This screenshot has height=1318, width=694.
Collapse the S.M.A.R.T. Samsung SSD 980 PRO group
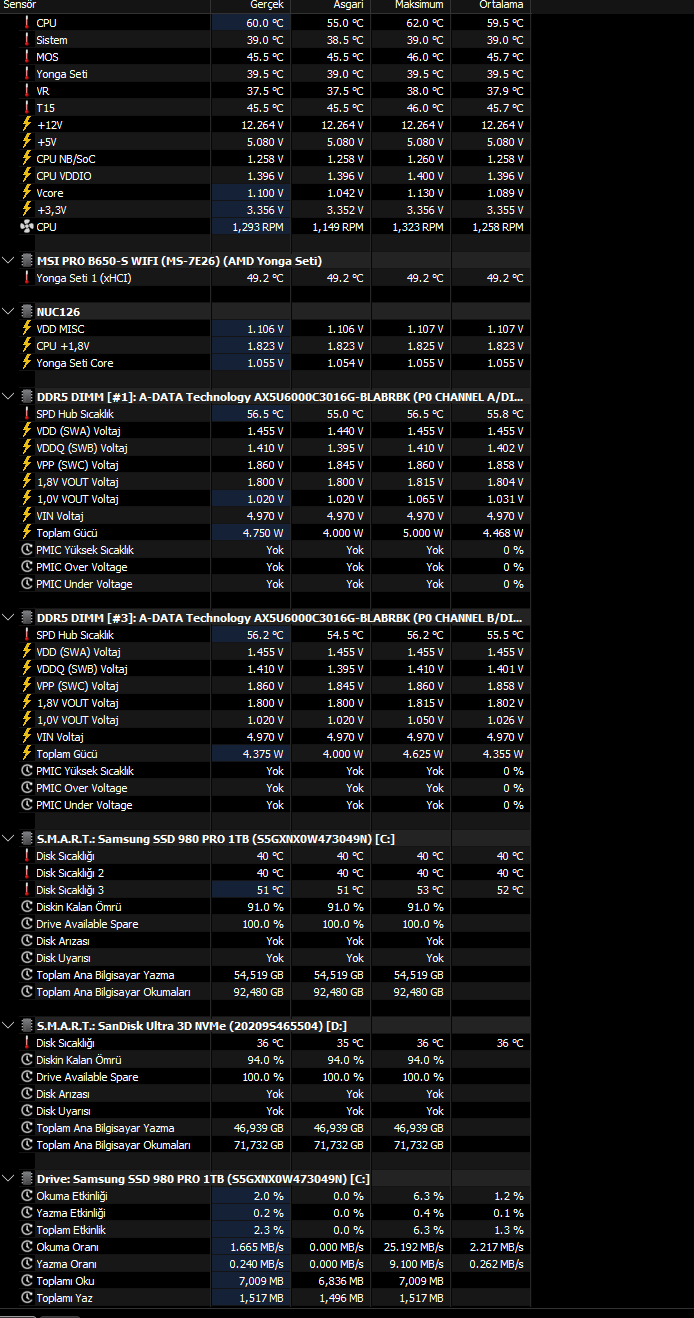[x=9, y=839]
